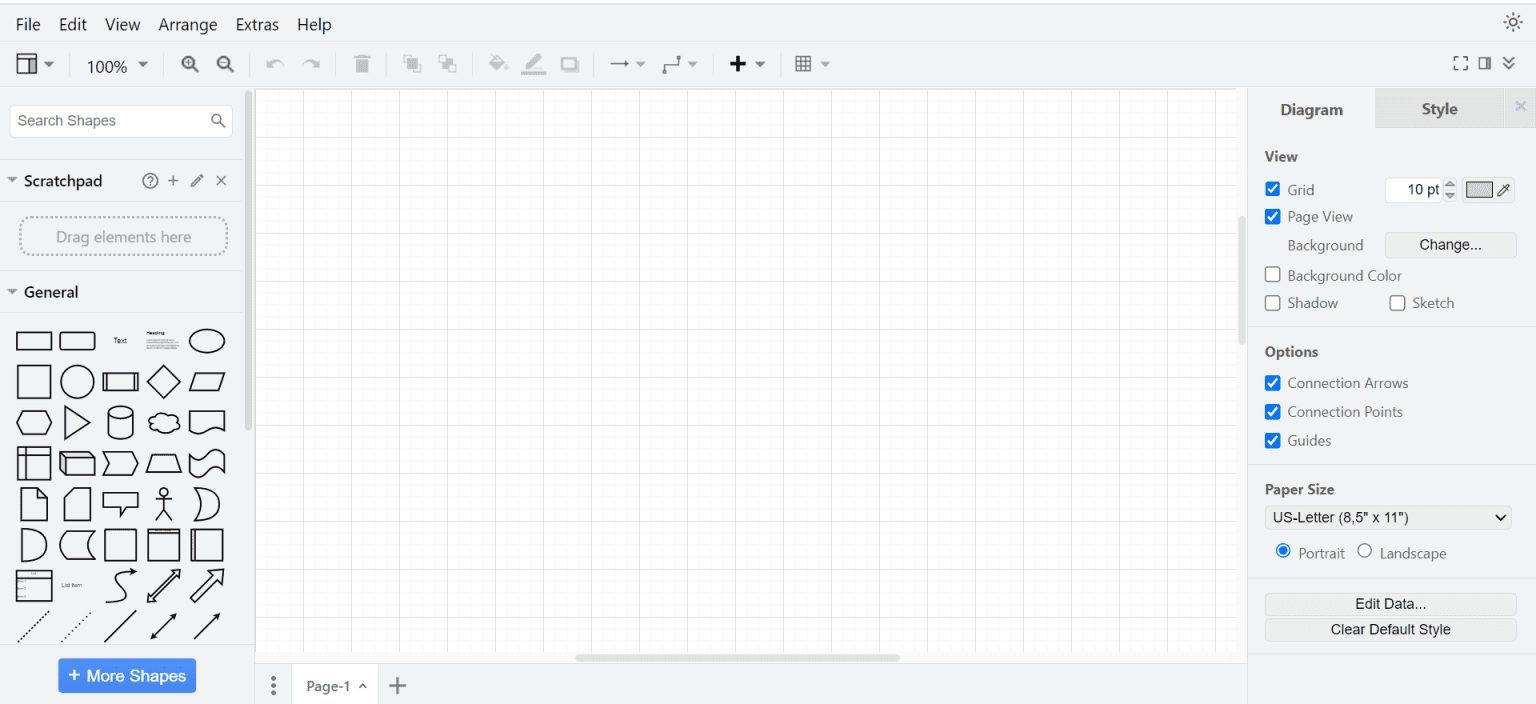Screen dimensions: 1536x704
Task: Select the Landscape radio button
Action: [x=1365, y=551]
